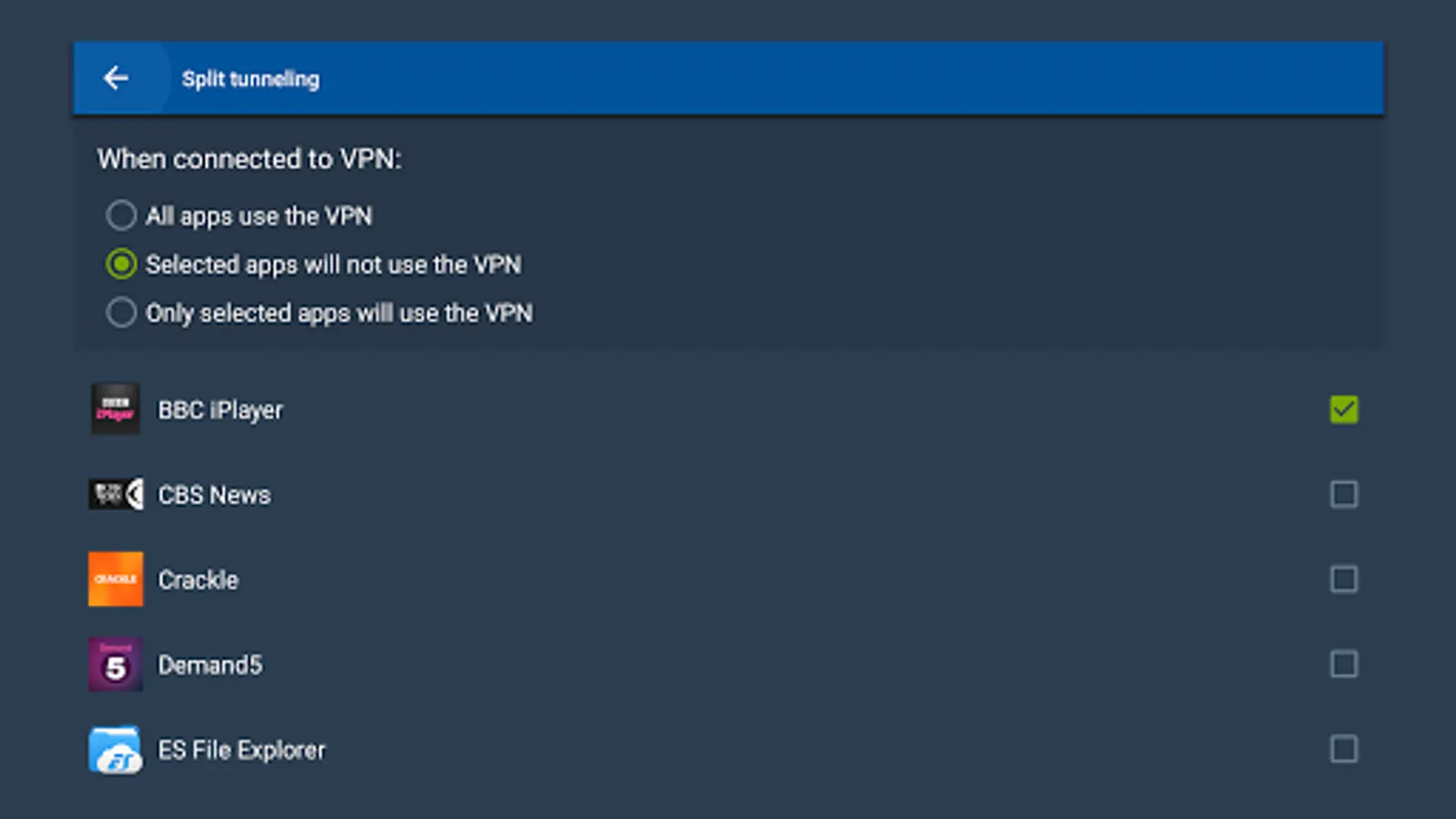
Task: Uncheck the BBC iPlayer checkbox
Action: pyautogui.click(x=1343, y=409)
